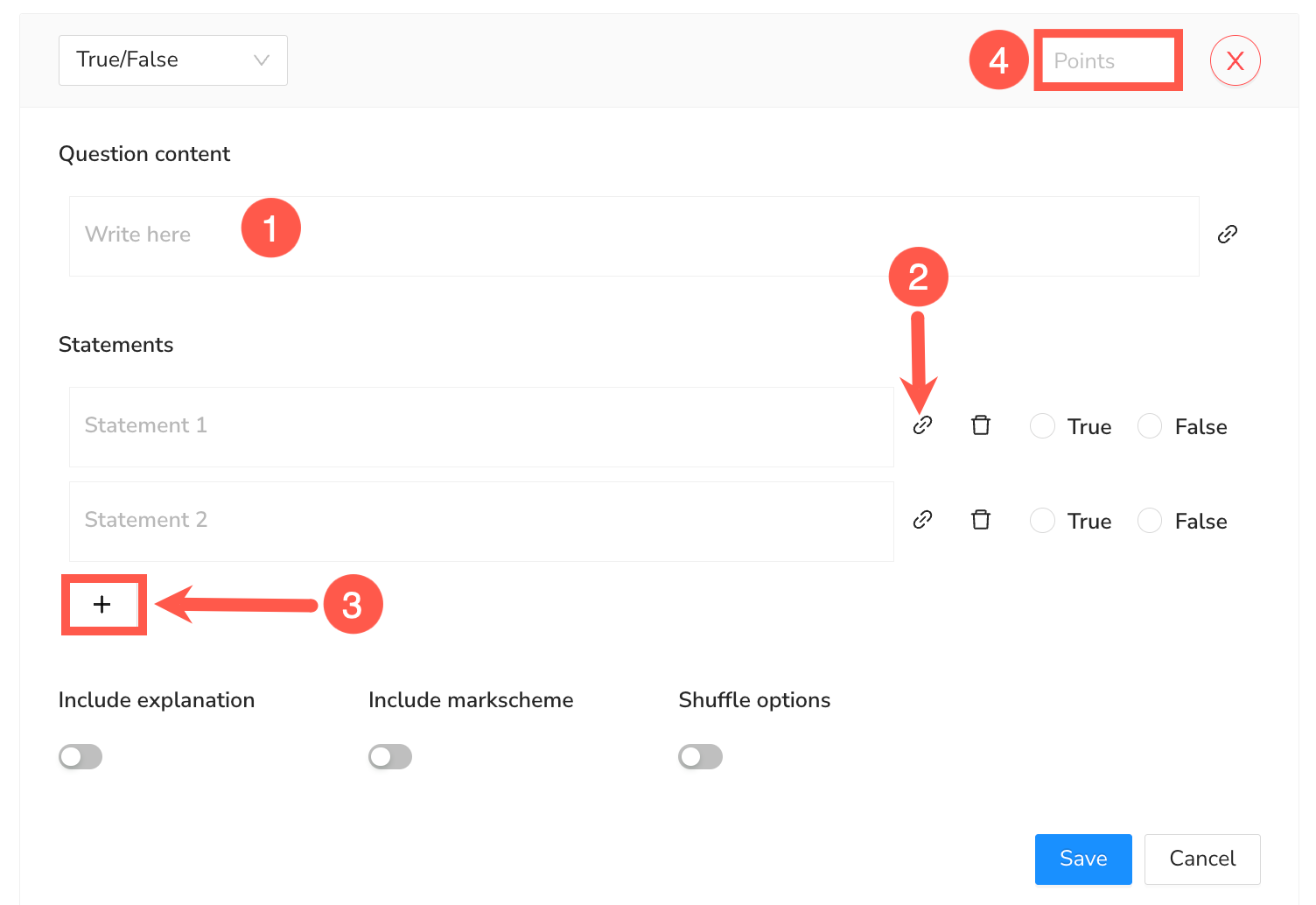Click the link icon beside question content
This screenshot has height=905, width=1316.
[1227, 235]
